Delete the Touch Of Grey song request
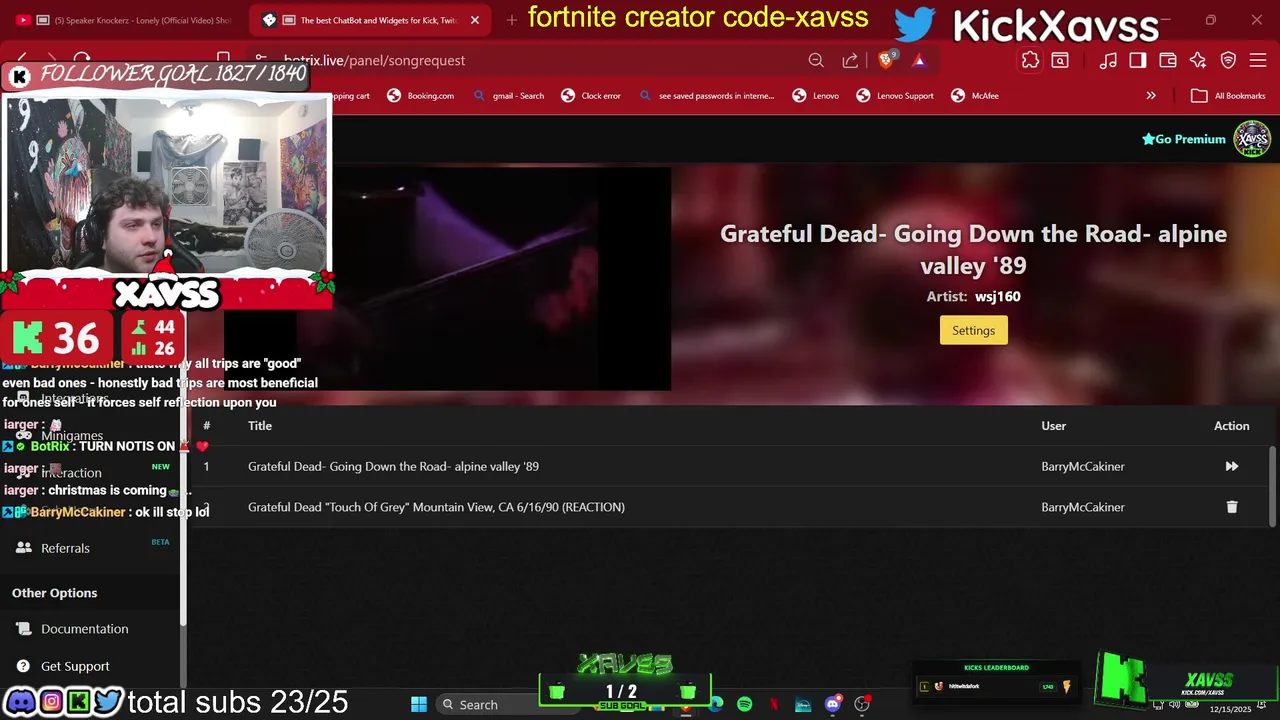Viewport: 1280px width, 720px height. pos(1231,507)
